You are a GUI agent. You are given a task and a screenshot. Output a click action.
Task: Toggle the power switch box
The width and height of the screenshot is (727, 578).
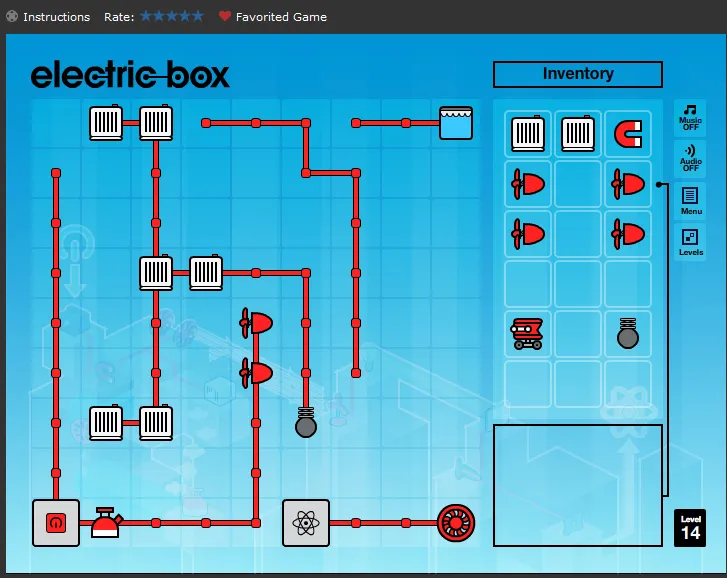[56, 523]
